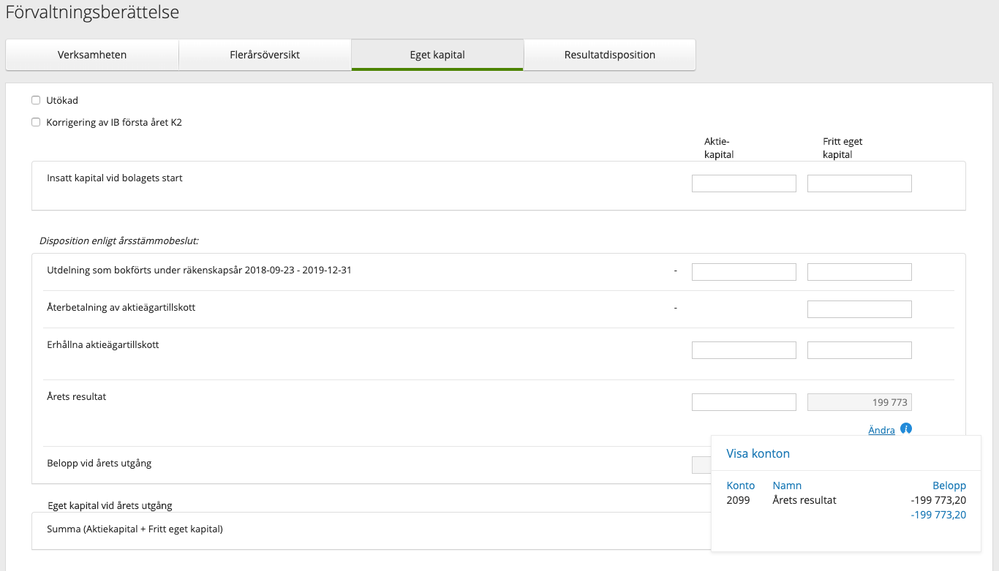Focus Fritt eget kapital field for Insatt kapital
The image size is (999, 571).
point(859,184)
